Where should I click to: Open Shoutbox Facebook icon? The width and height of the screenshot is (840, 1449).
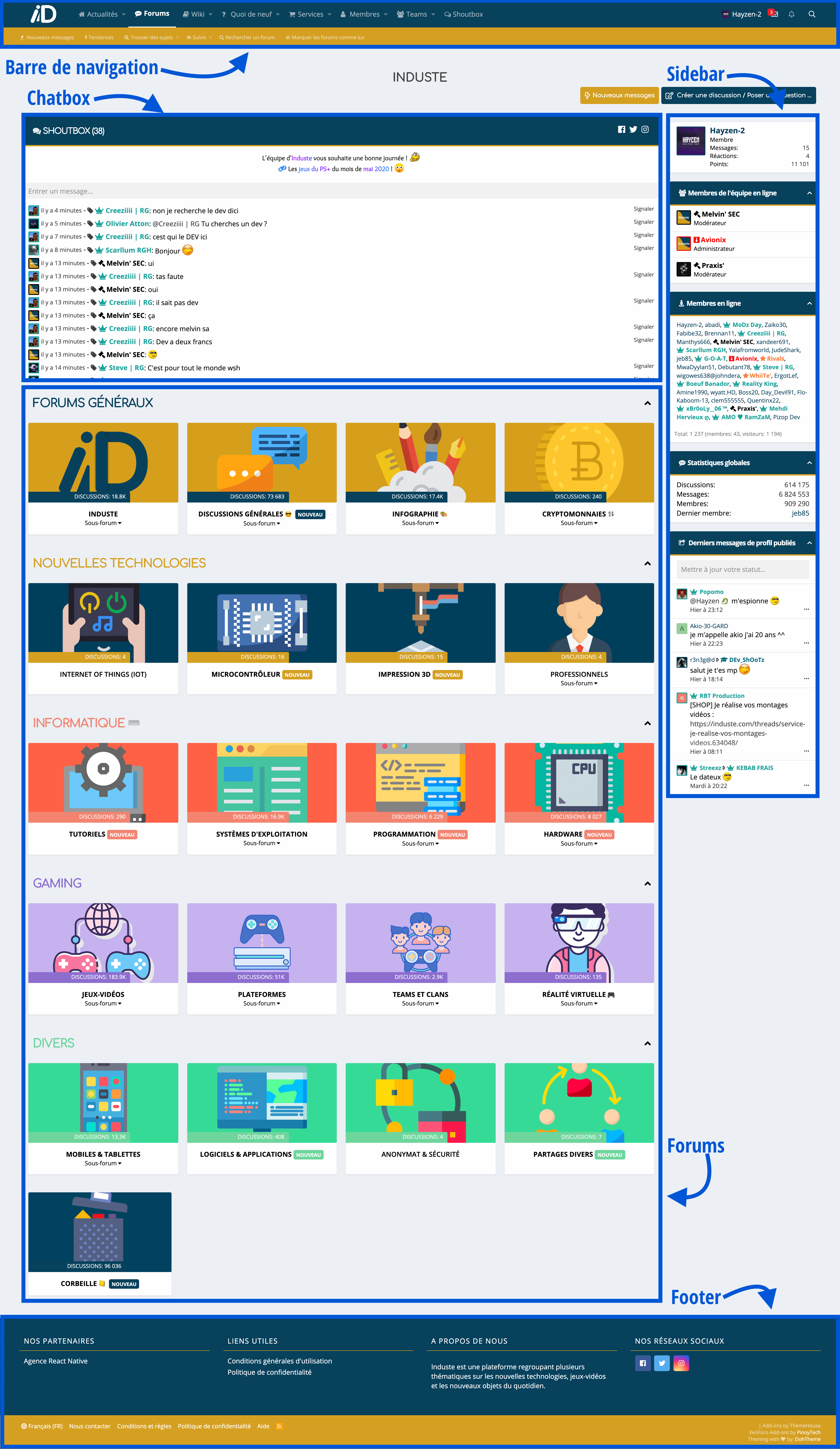click(621, 129)
